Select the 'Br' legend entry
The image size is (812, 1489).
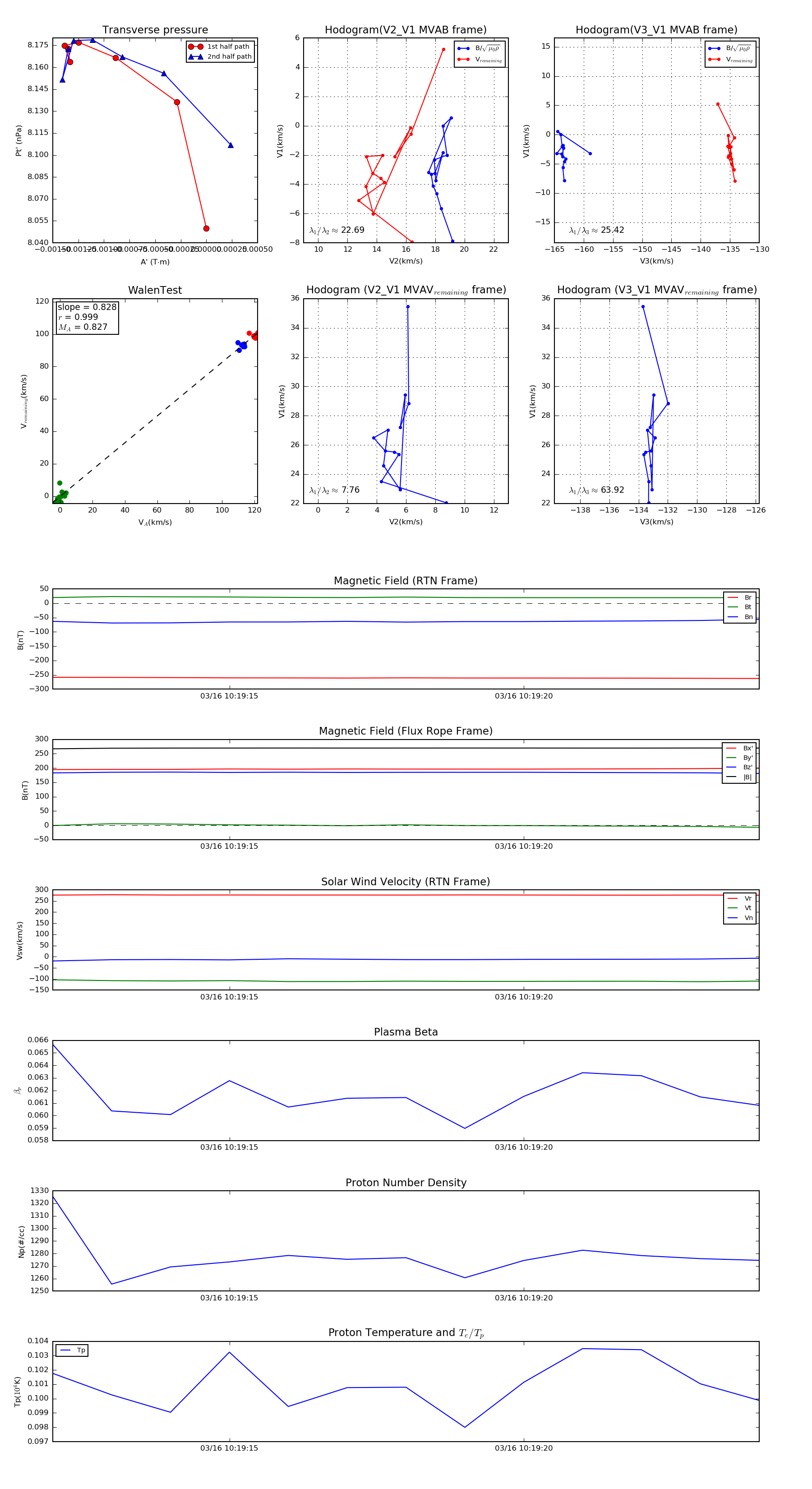[x=740, y=598]
